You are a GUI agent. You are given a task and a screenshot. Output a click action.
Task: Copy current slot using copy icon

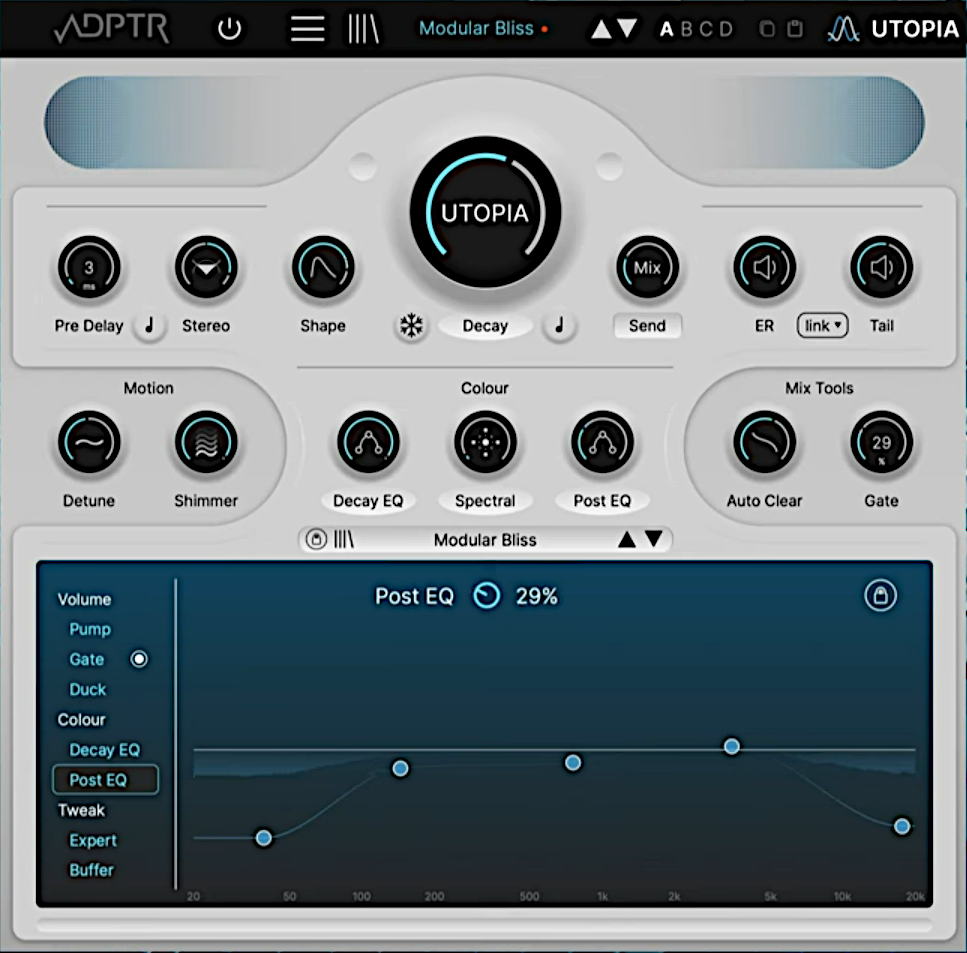click(x=767, y=29)
